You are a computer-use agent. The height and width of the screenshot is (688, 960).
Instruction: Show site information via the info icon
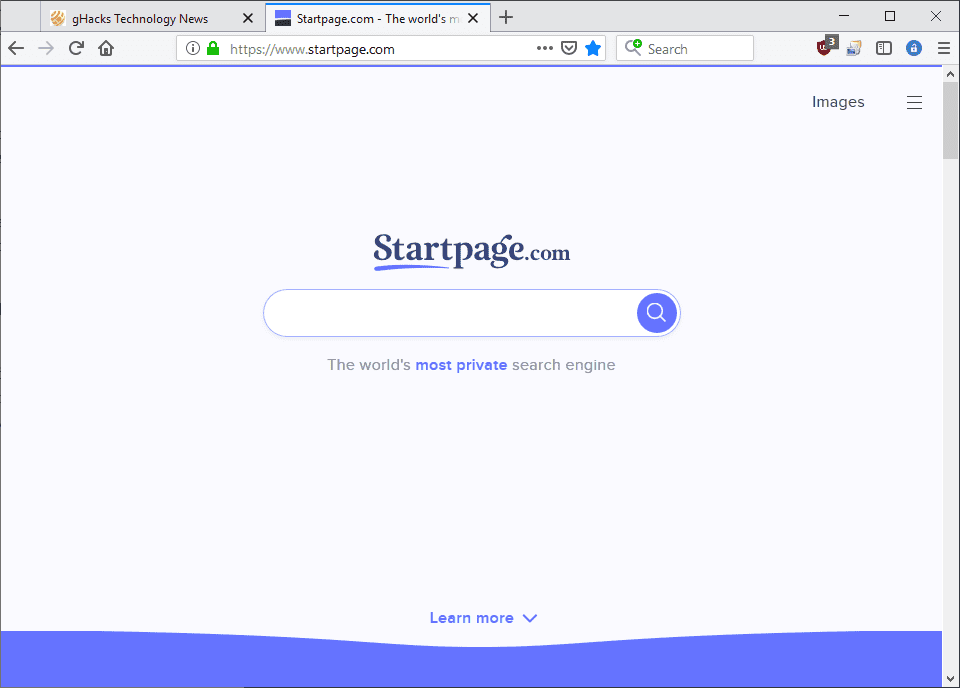click(193, 48)
